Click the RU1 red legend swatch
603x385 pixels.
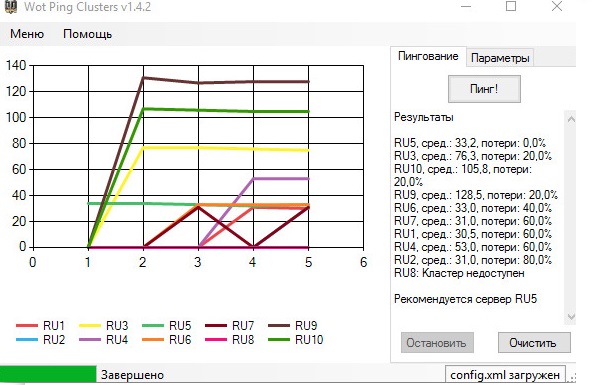pos(27,326)
